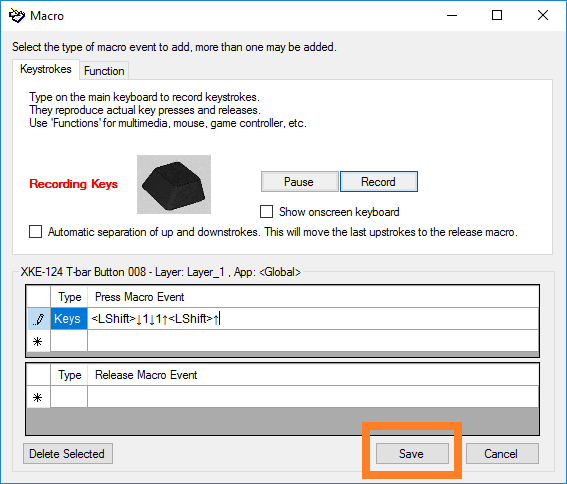Save the macro
This screenshot has width=567, height=484.
[412, 454]
